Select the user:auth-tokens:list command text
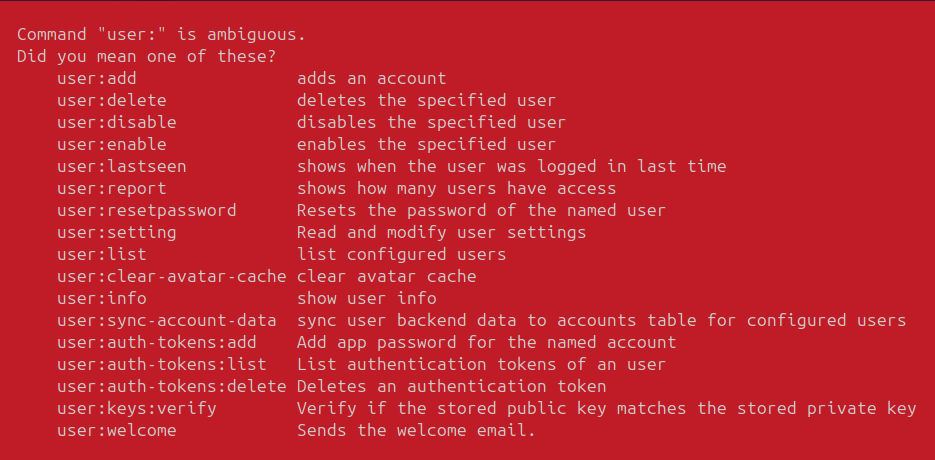935x460 pixels. point(162,364)
